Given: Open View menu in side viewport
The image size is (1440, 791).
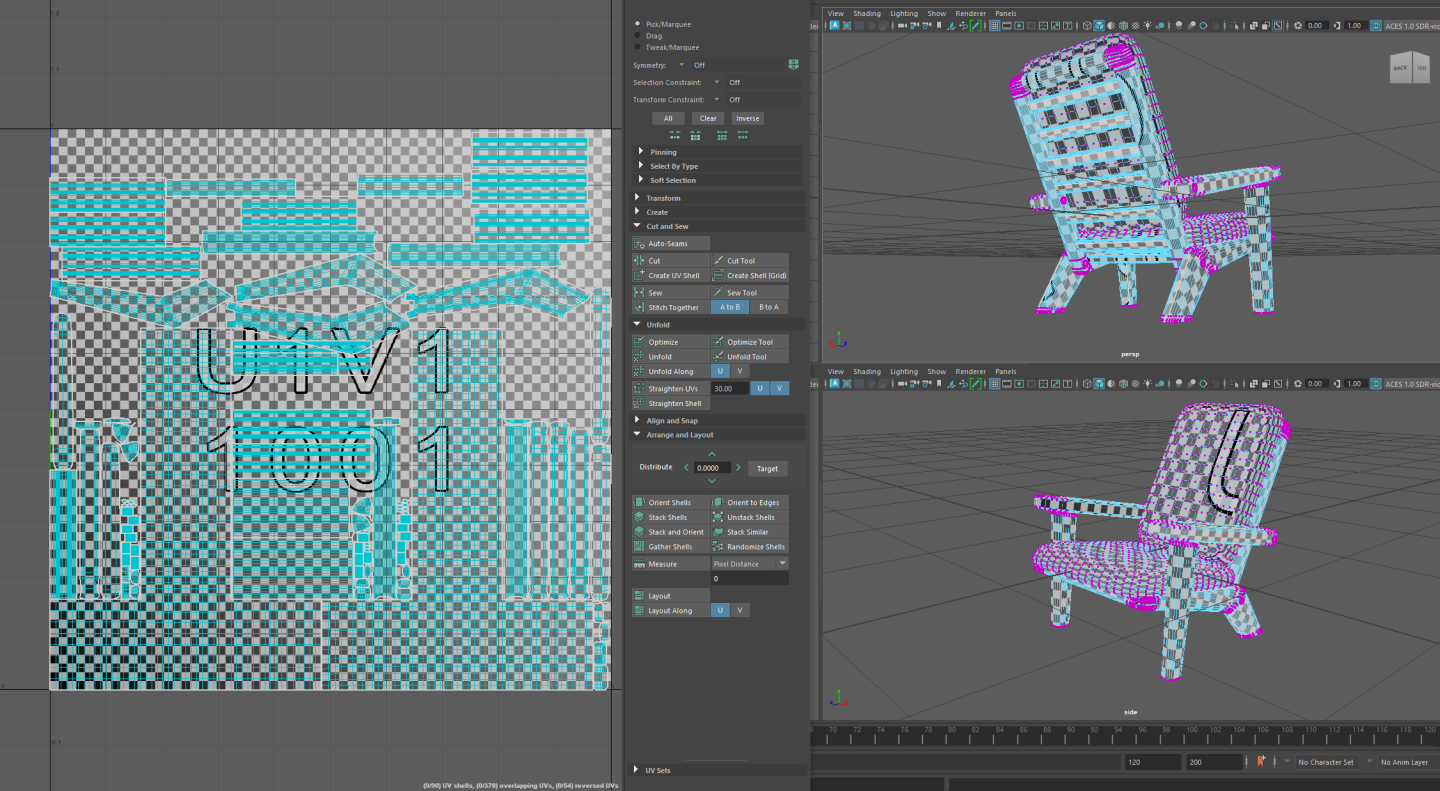Looking at the screenshot, I should (836, 371).
